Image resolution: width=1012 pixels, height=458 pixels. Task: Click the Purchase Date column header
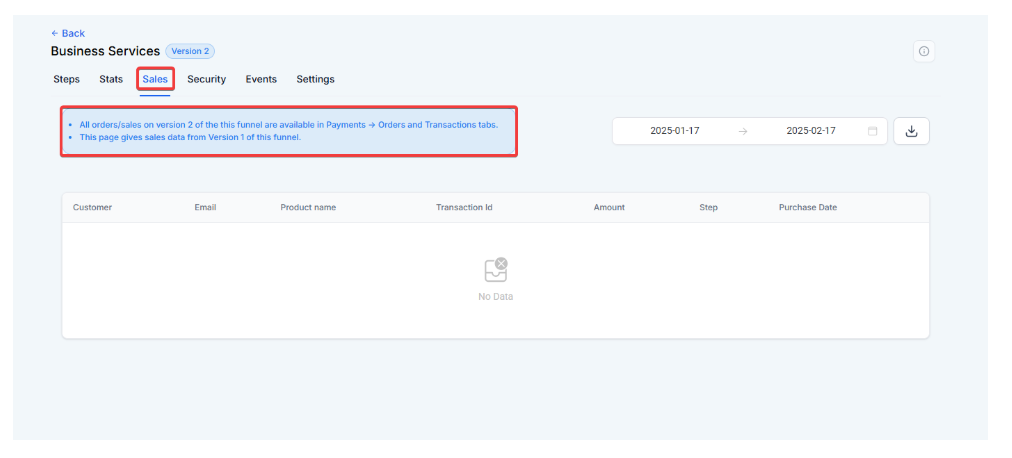[807, 208]
